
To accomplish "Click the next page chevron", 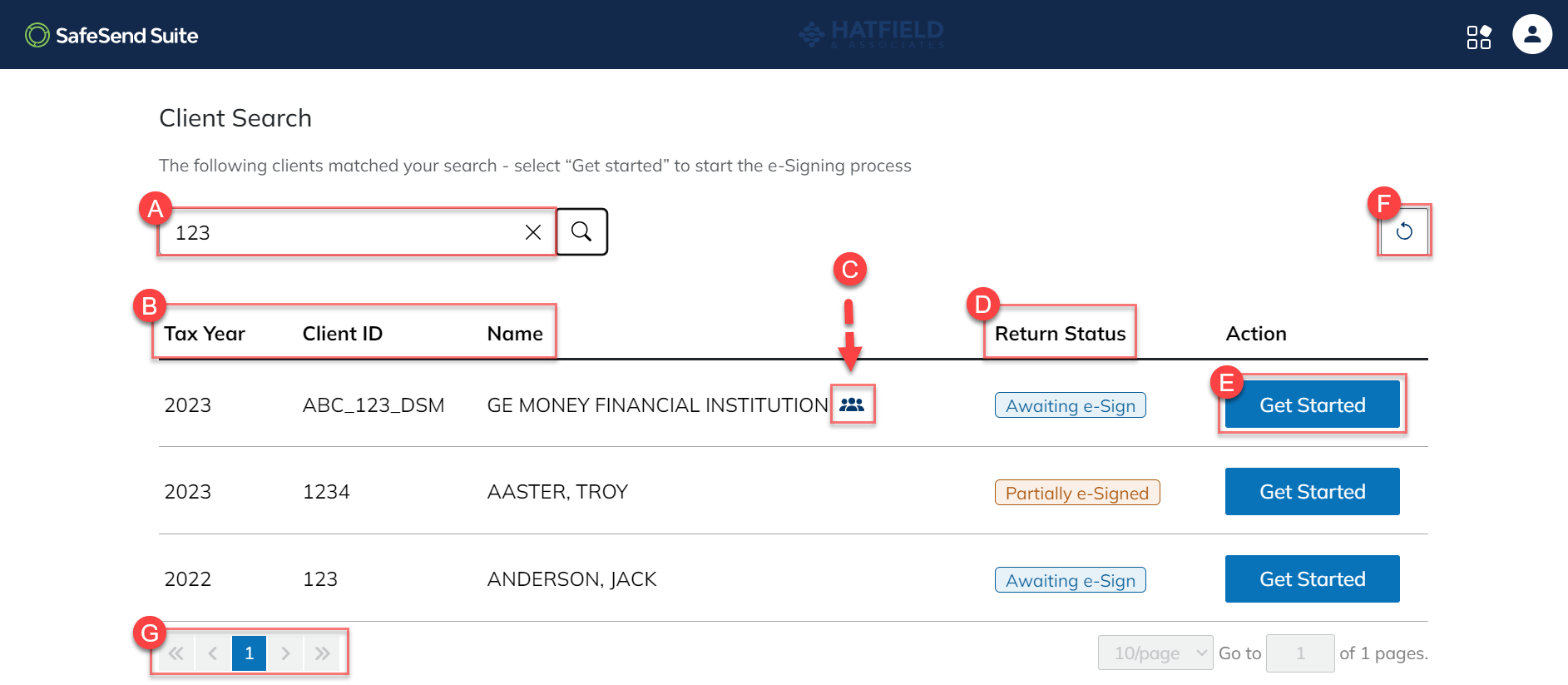I will click(x=286, y=653).
